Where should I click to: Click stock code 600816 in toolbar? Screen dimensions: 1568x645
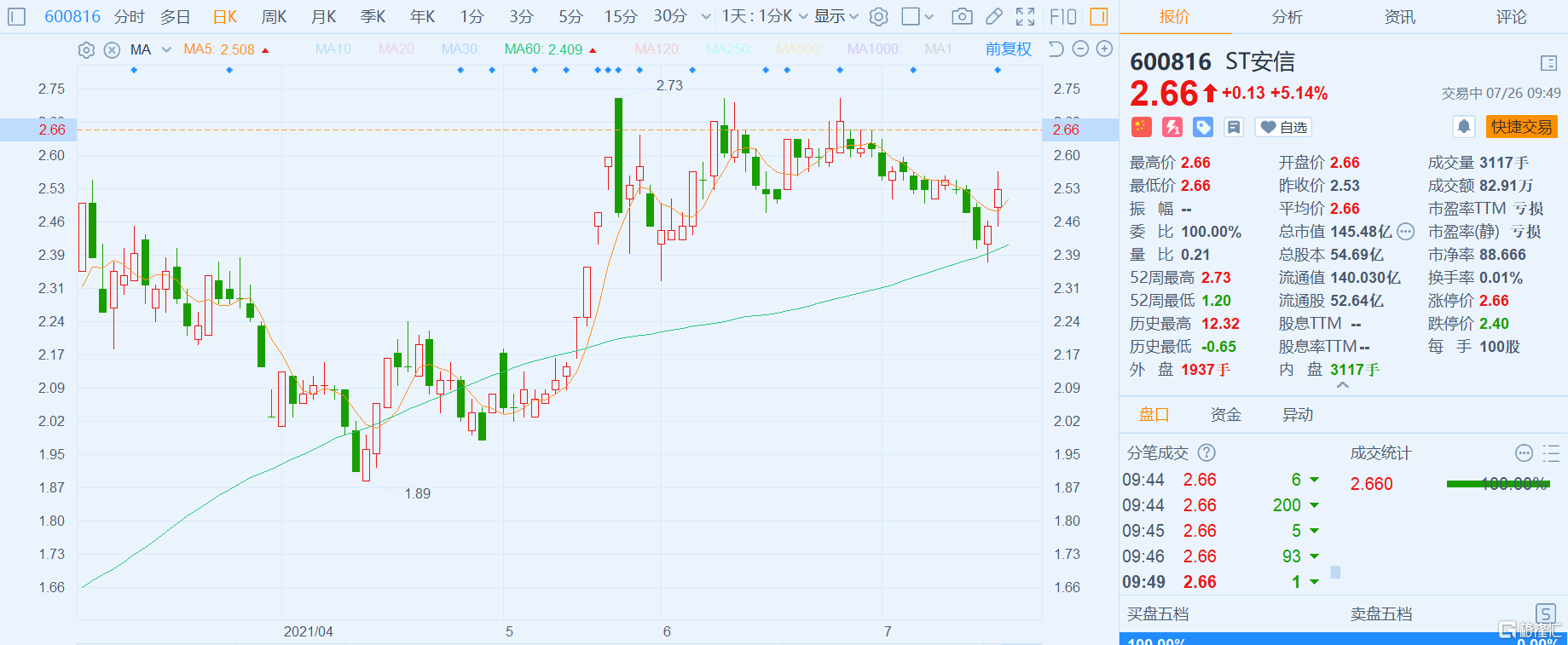click(72, 16)
